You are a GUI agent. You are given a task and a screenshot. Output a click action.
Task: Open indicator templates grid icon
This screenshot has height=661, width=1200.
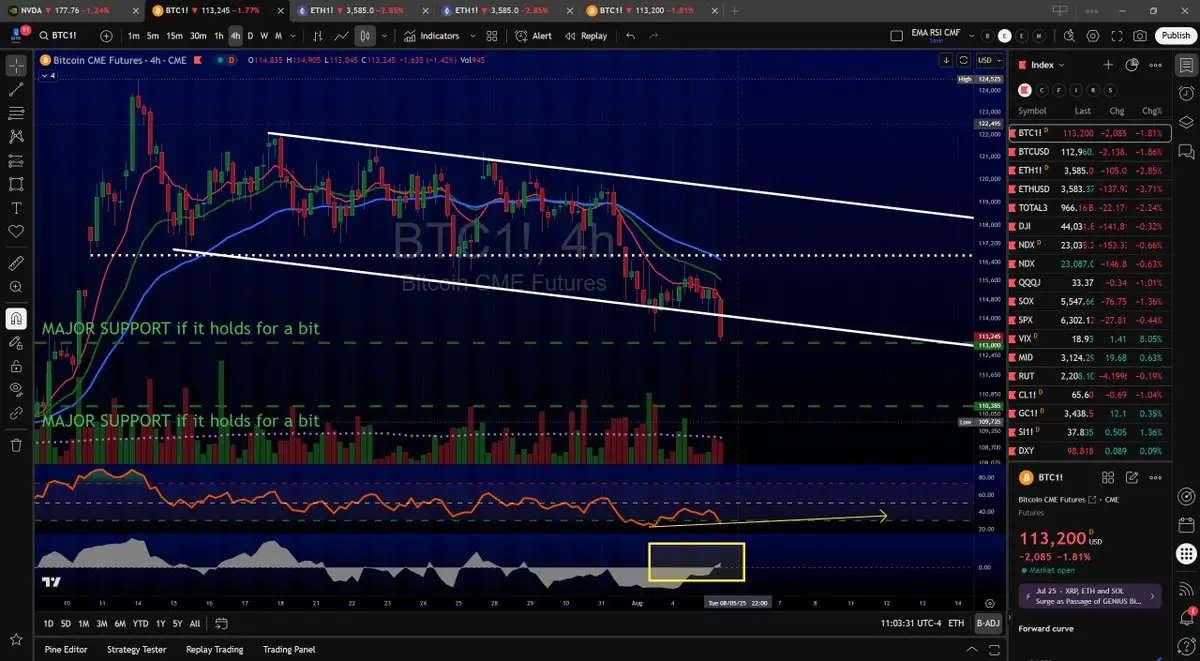click(492, 36)
